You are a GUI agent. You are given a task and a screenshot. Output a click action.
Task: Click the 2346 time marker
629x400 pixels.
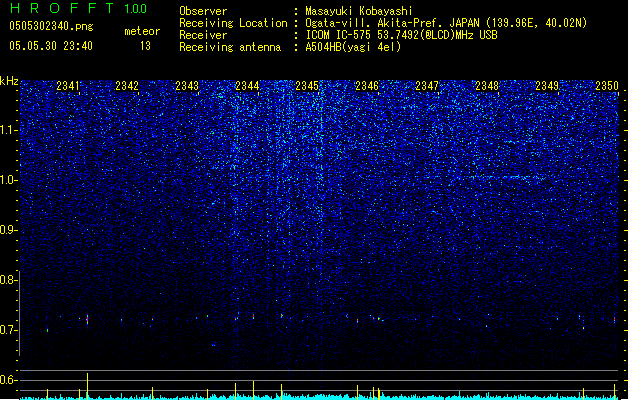[x=367, y=86]
